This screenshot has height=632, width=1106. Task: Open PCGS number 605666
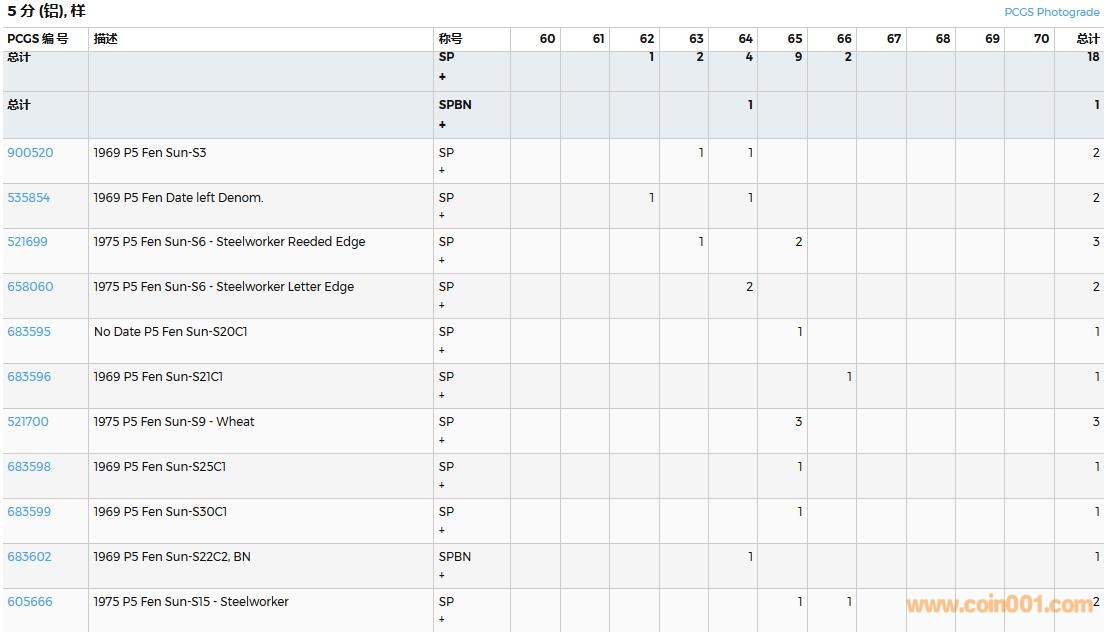click(30, 602)
